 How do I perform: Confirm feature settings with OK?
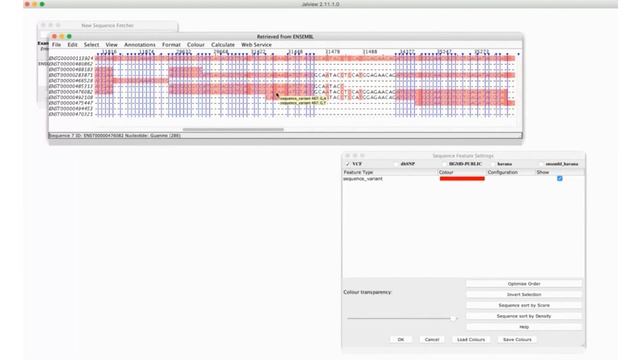401,340
